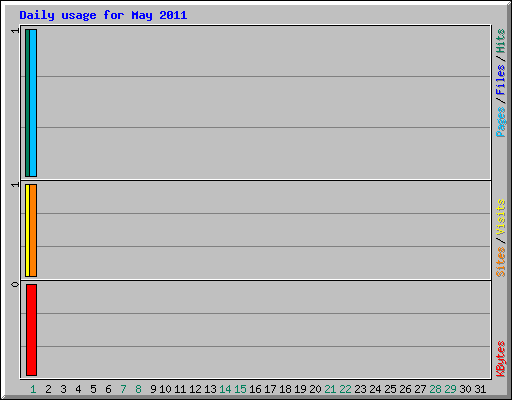
Task: Click day 1 on the x-axis
Action: click(x=33, y=389)
